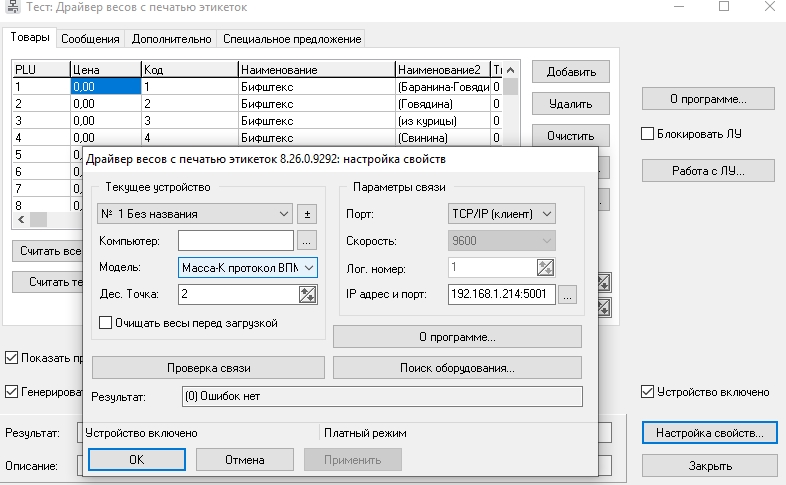Expand the Модель dropdown
786x485 pixels.
(x=309, y=268)
